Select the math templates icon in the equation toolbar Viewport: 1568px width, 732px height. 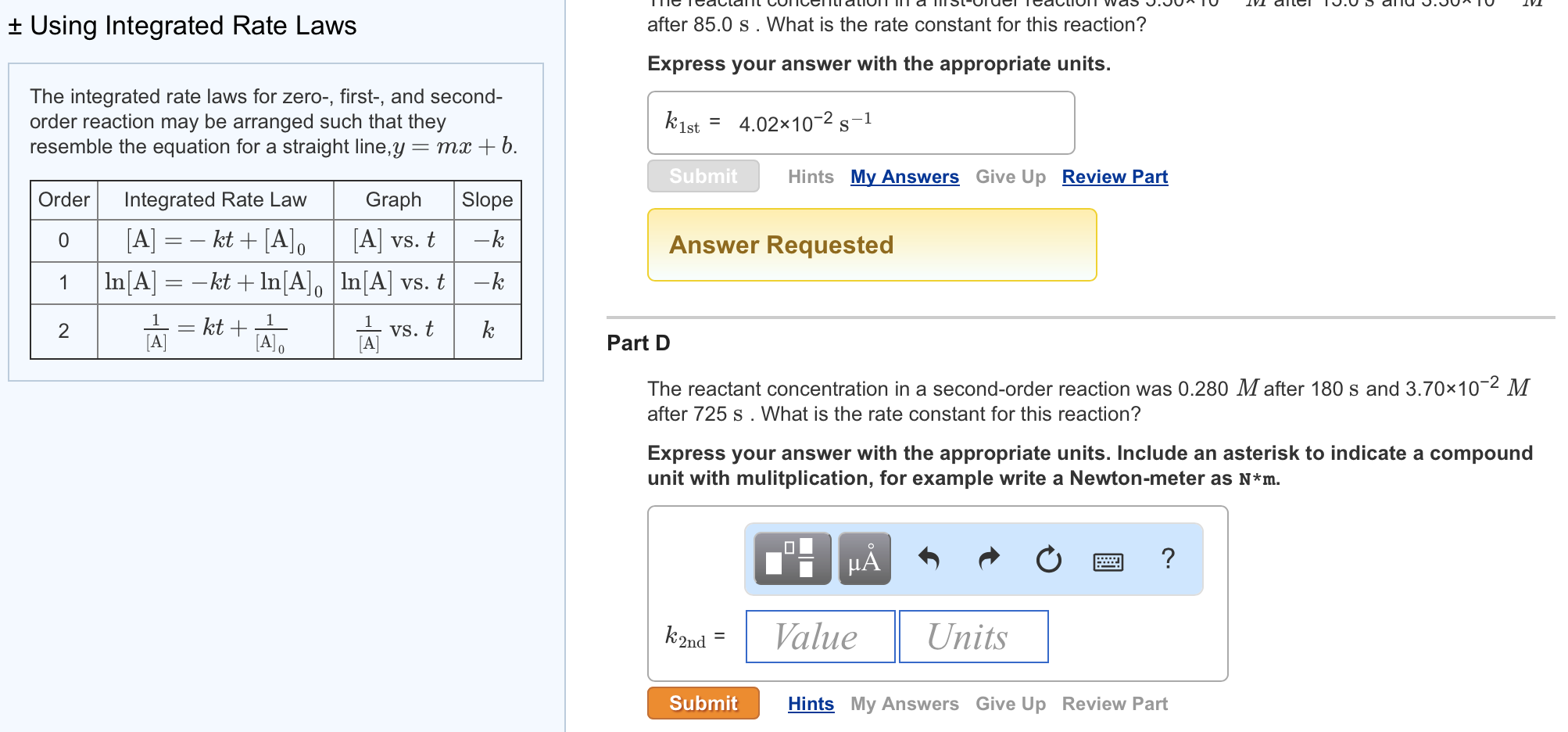click(x=793, y=559)
